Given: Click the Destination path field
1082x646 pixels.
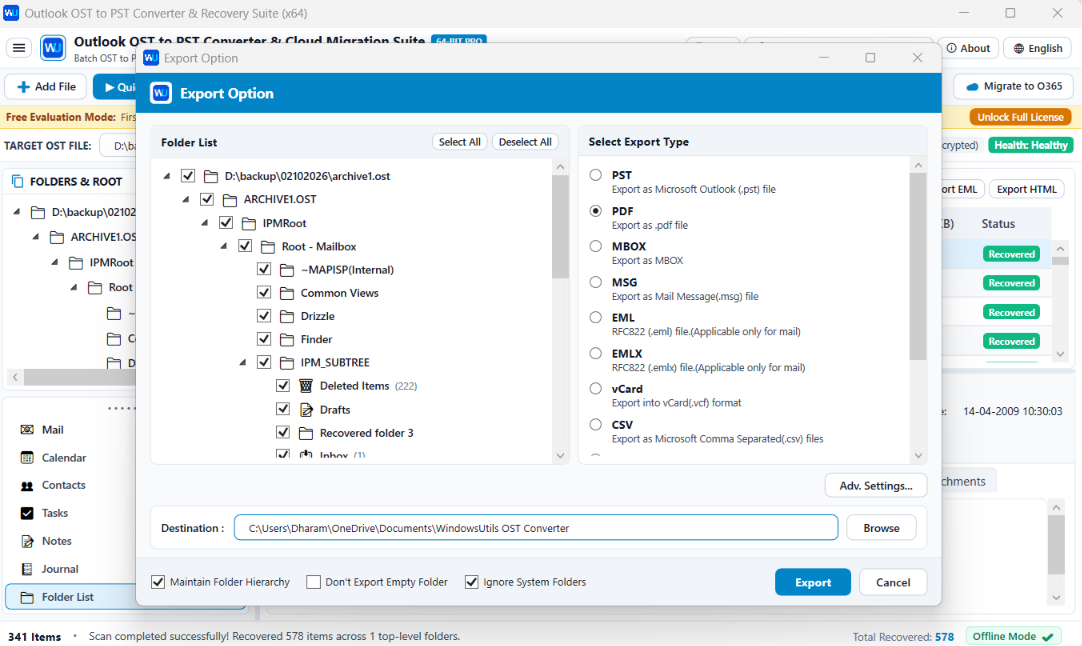Looking at the screenshot, I should click(536, 528).
